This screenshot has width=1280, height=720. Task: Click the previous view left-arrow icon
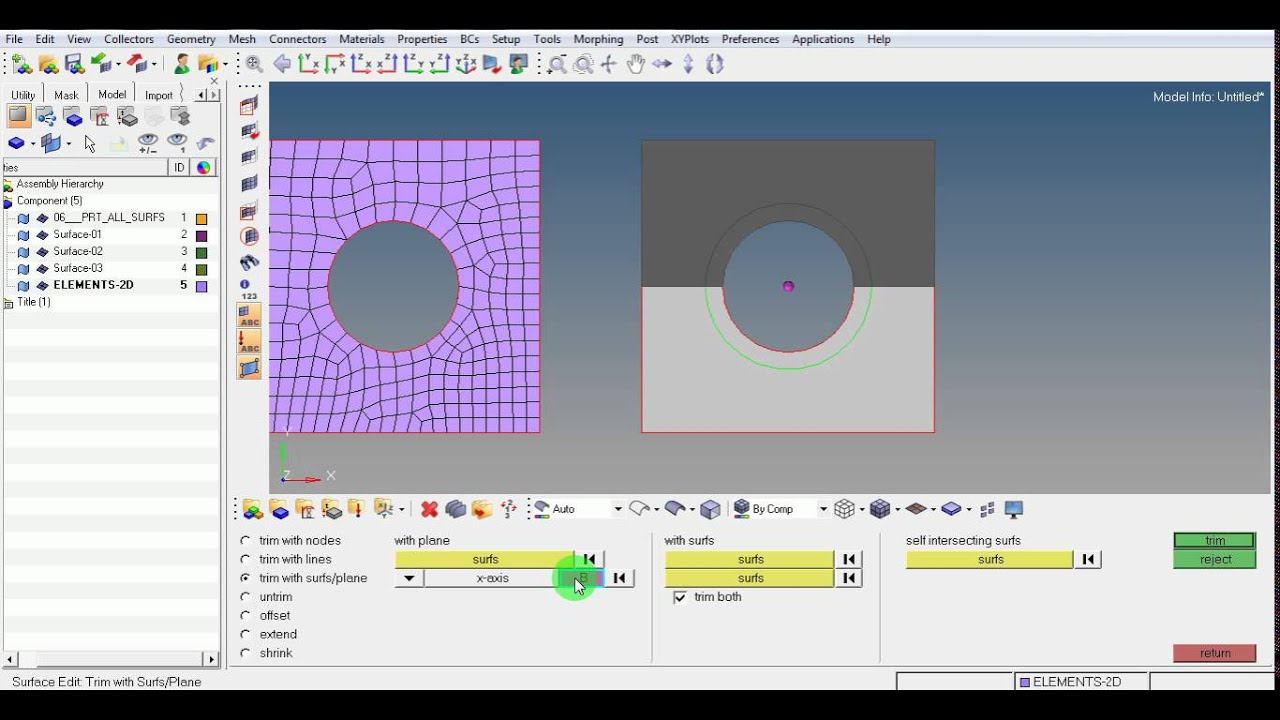pyautogui.click(x=282, y=64)
